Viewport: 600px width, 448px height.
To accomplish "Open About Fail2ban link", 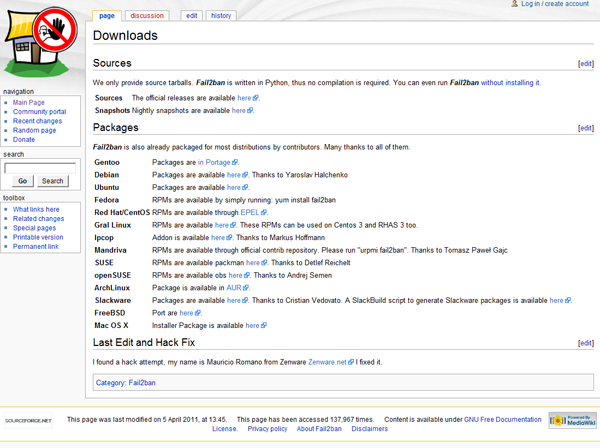I will pos(319,429).
